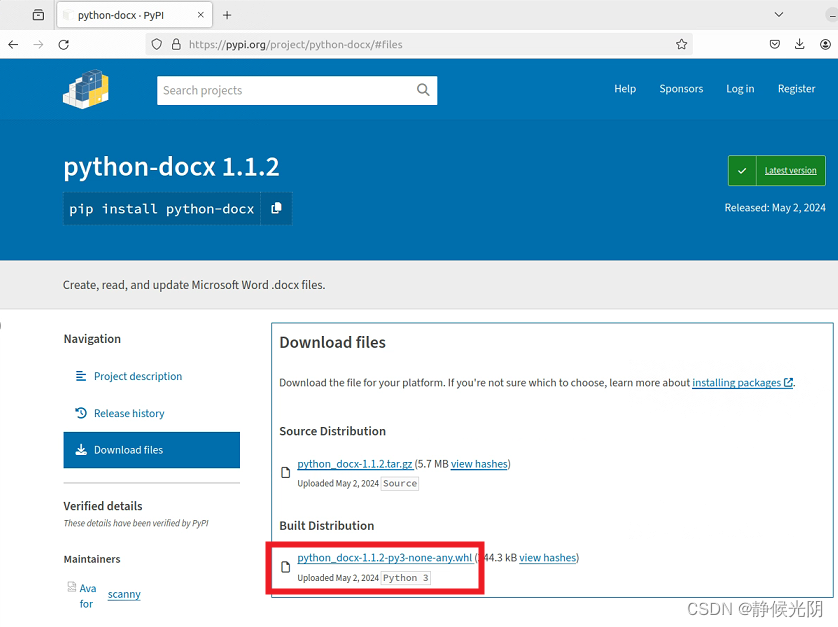Click the Download files heading
This screenshot has width=838, height=627.
tap(332, 343)
